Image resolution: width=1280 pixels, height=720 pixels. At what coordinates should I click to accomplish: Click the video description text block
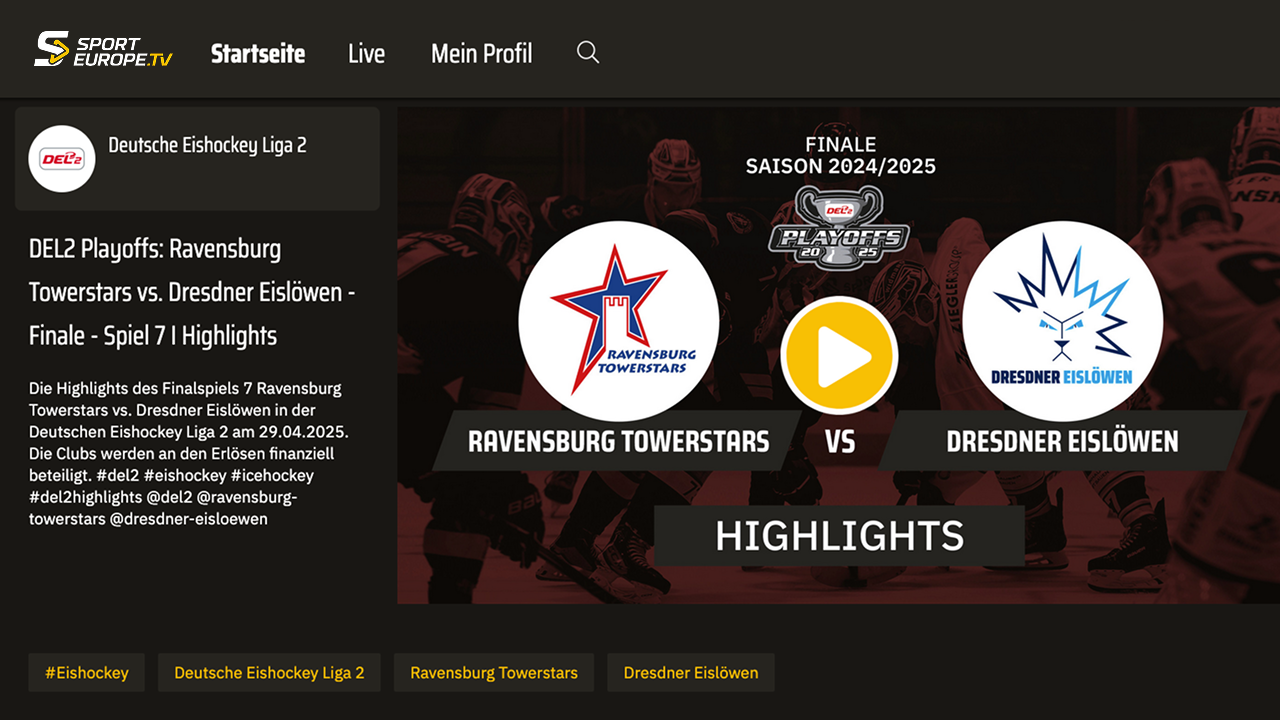point(189,453)
